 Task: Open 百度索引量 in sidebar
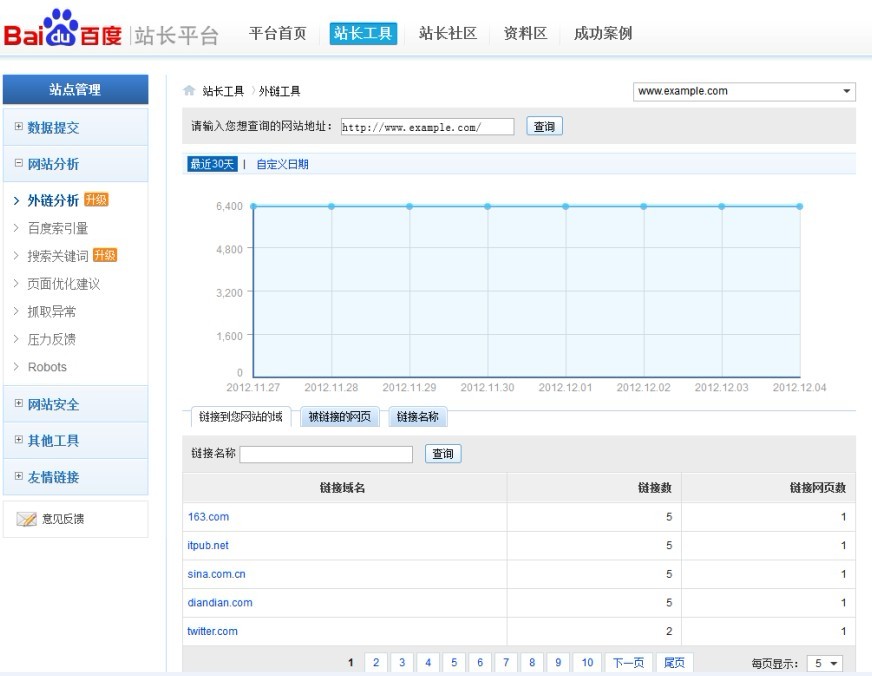pos(58,228)
